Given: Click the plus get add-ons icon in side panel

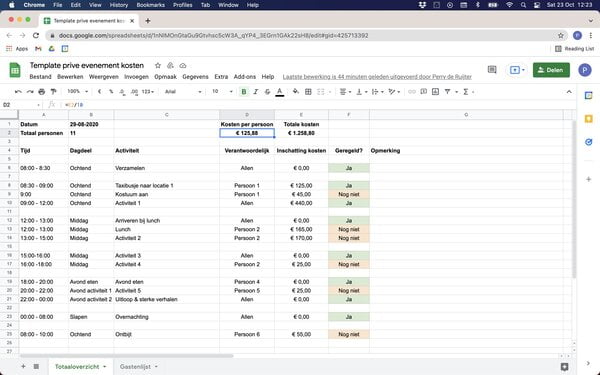Looking at the screenshot, I should coord(589,179).
